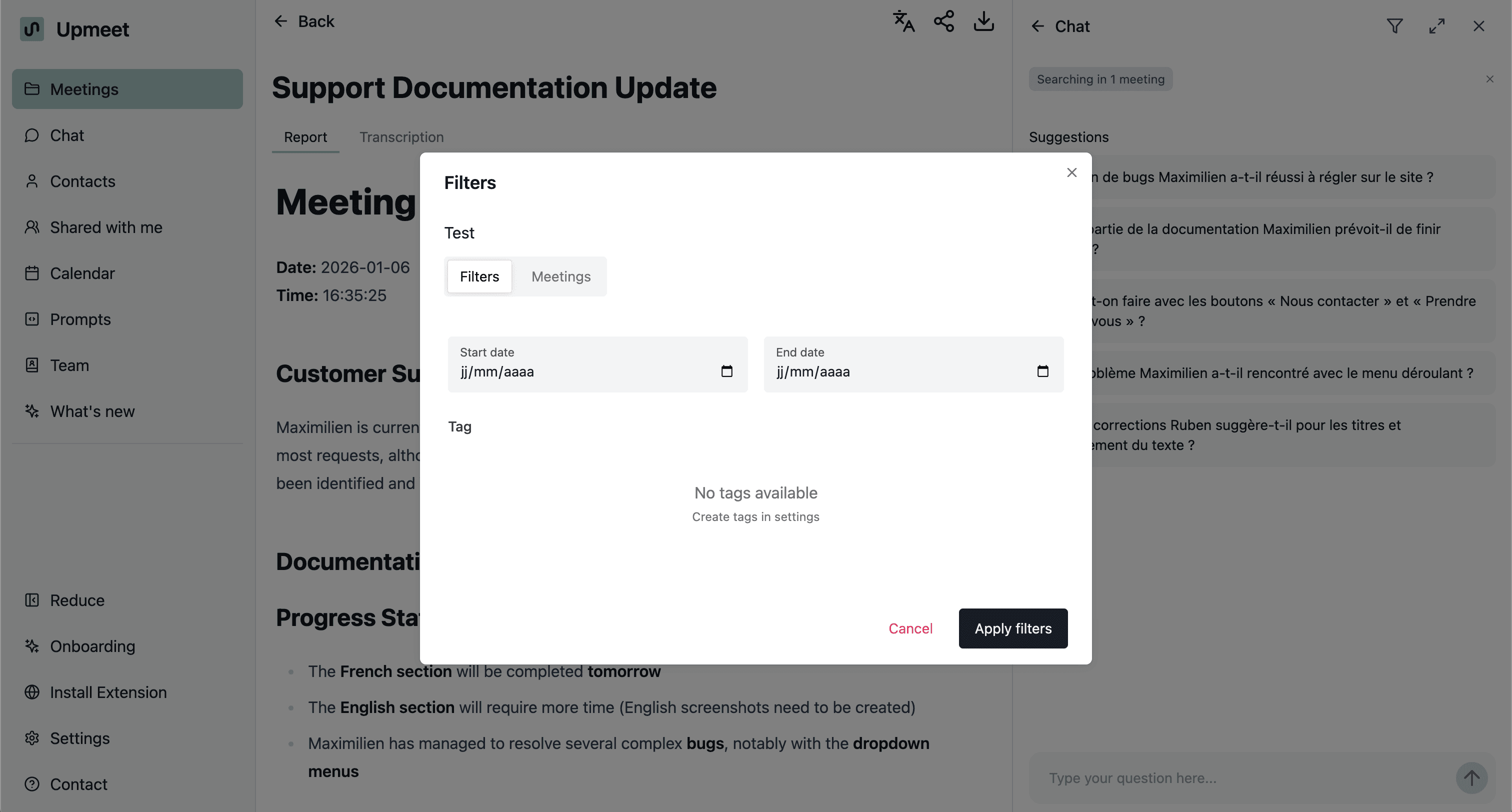The height and width of the screenshot is (812, 1512).
Task: Expand the chat panel to fullscreen
Action: click(1436, 26)
